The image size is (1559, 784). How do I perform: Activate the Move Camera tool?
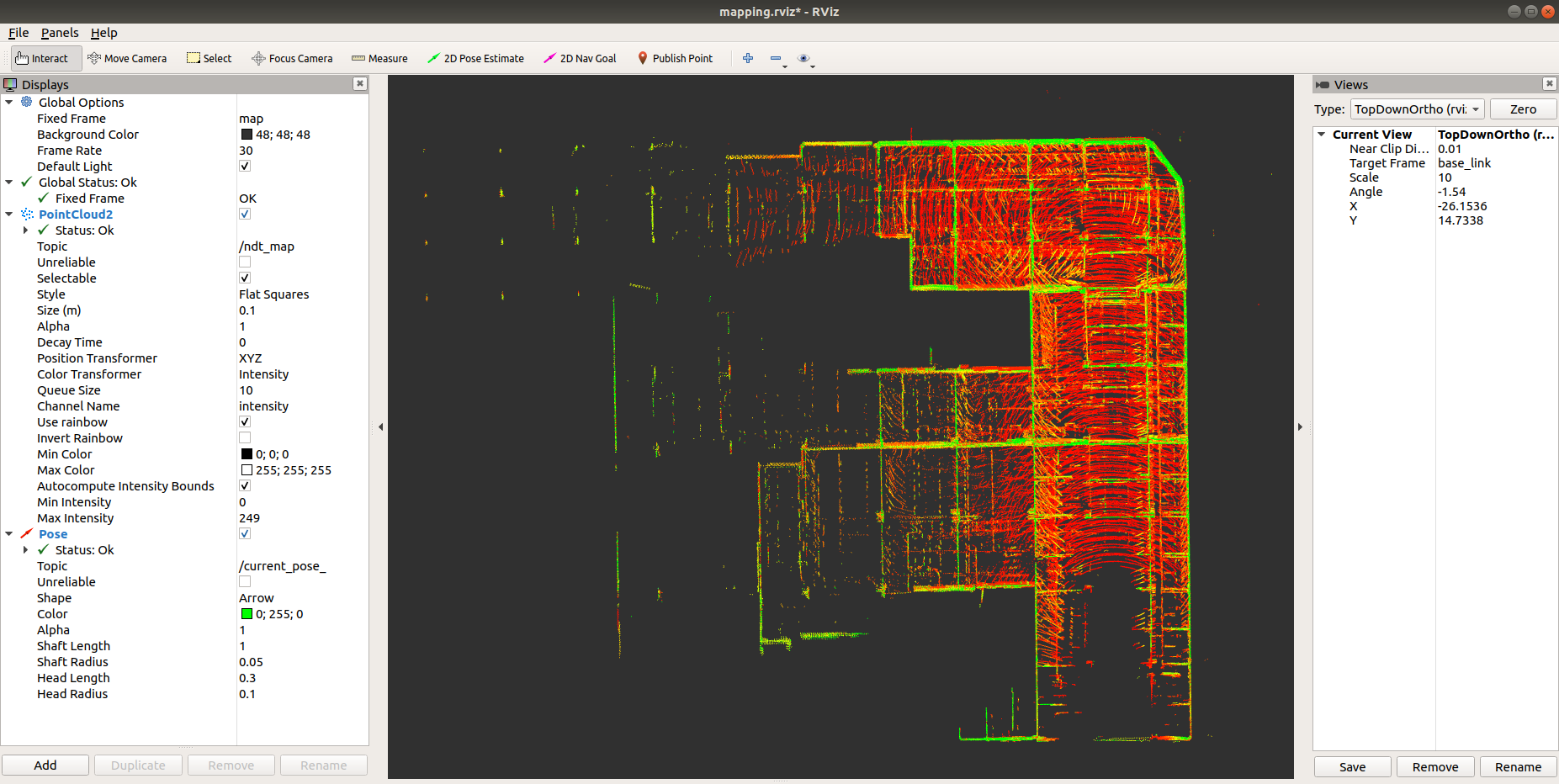127,58
